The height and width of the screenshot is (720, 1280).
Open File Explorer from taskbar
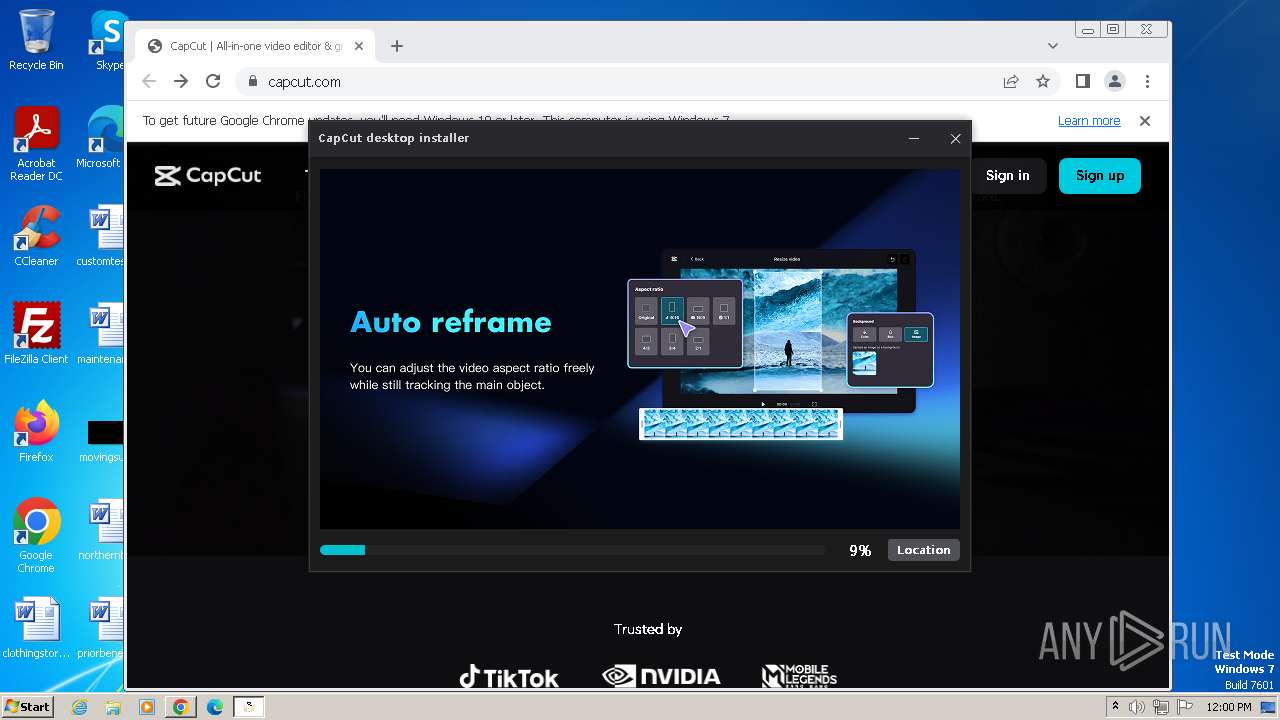click(113, 707)
